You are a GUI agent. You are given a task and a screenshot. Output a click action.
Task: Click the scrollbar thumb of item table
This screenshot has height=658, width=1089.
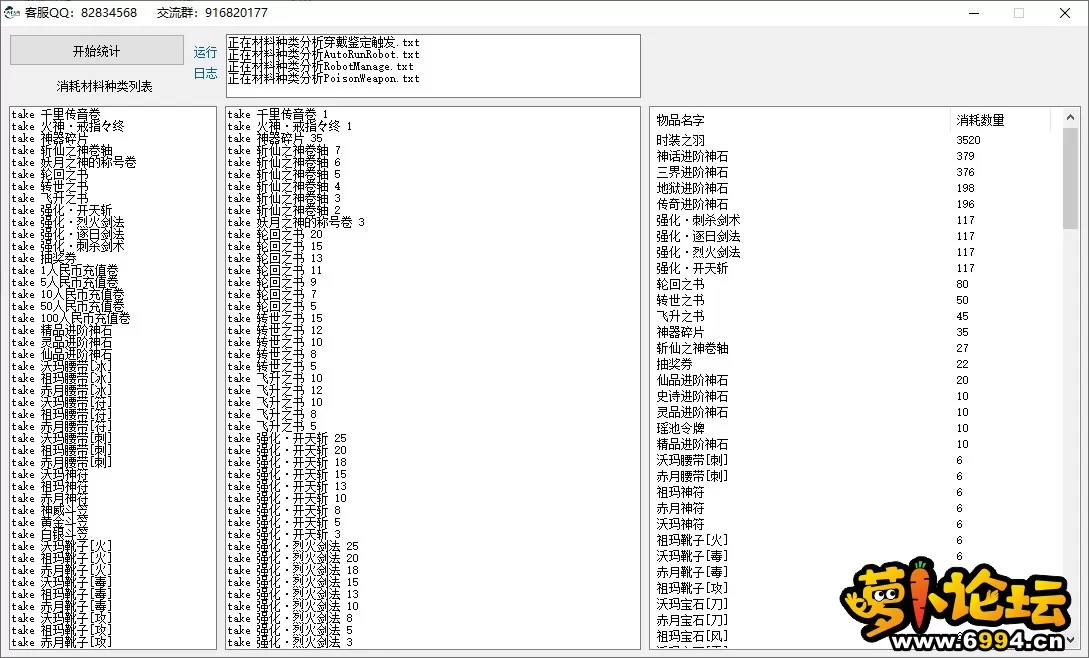(x=1070, y=177)
